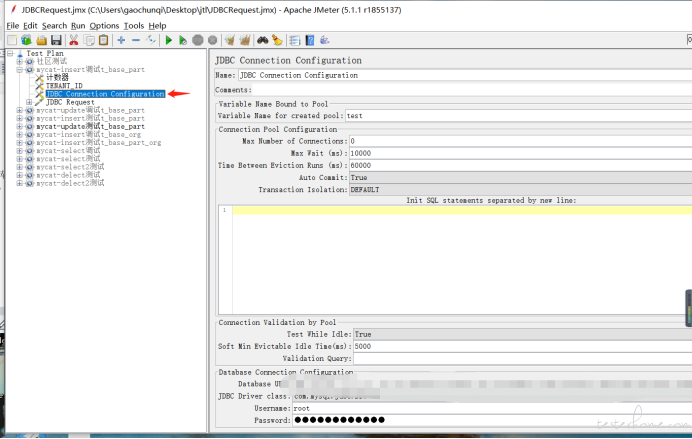Select the Test Plan tree item
Image resolution: width=692 pixels, height=439 pixels.
pyautogui.click(x=45, y=53)
